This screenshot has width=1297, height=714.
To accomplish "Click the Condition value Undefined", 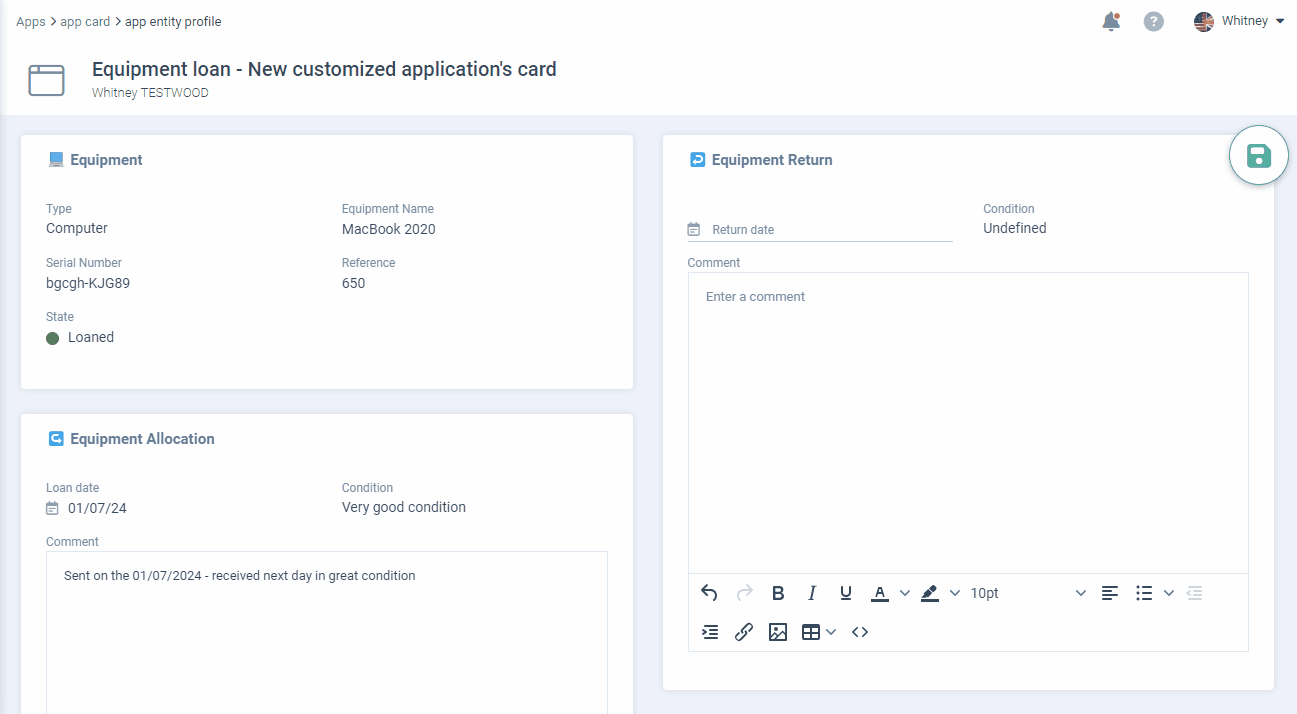I will point(1015,228).
